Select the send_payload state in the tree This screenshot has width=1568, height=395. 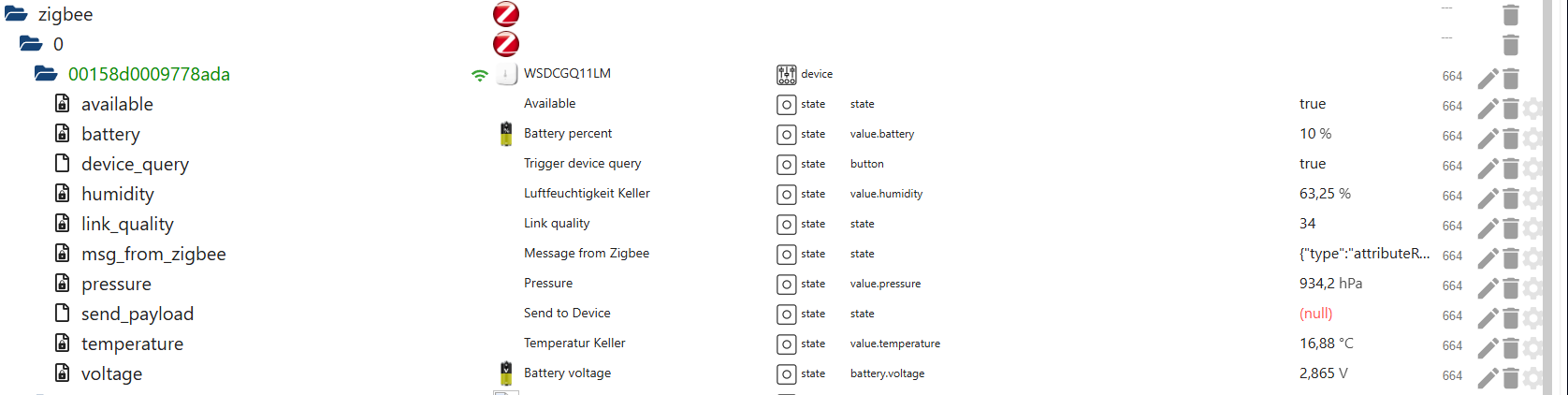click(x=138, y=314)
